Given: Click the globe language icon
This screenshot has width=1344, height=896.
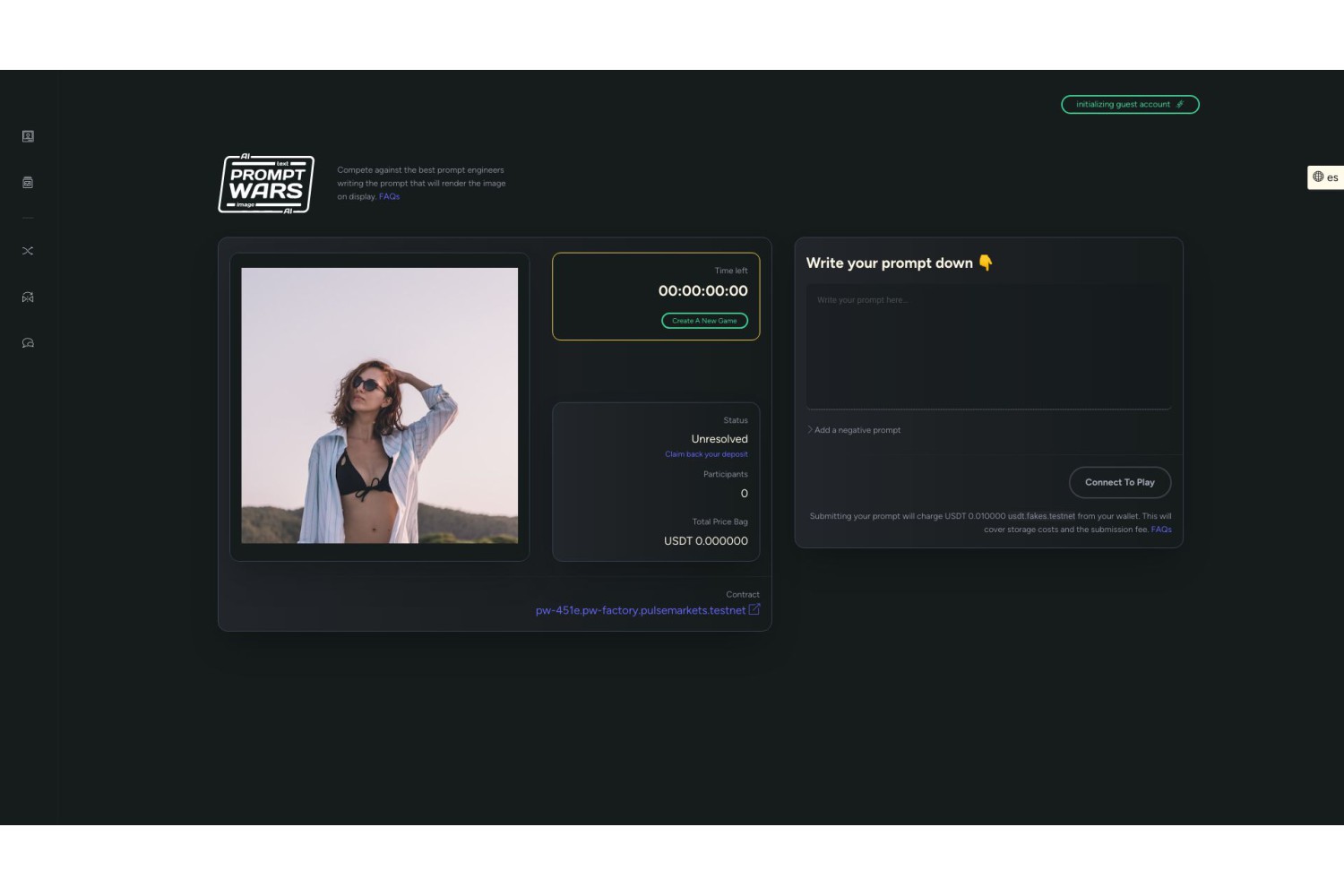Looking at the screenshot, I should [x=1318, y=177].
